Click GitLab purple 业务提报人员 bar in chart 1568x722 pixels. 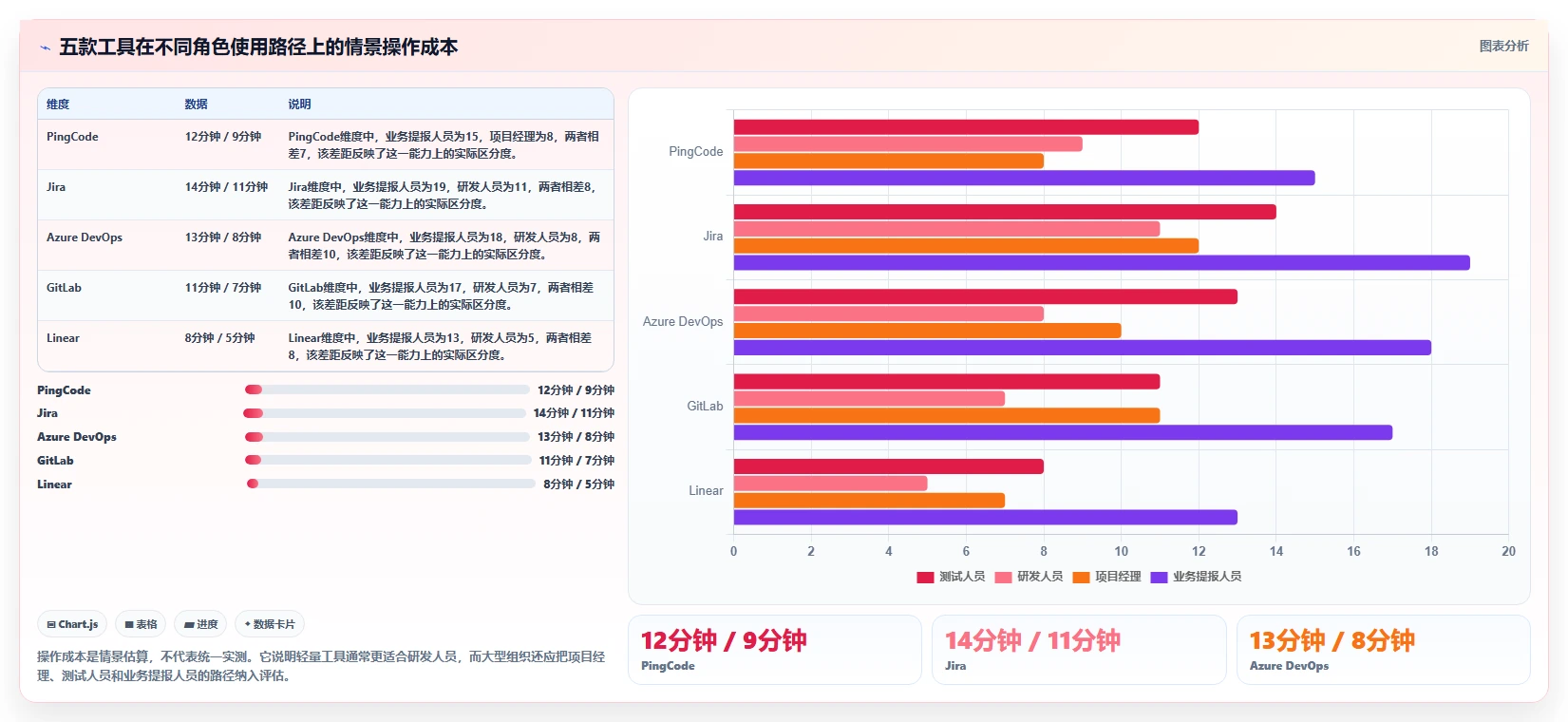1063,432
